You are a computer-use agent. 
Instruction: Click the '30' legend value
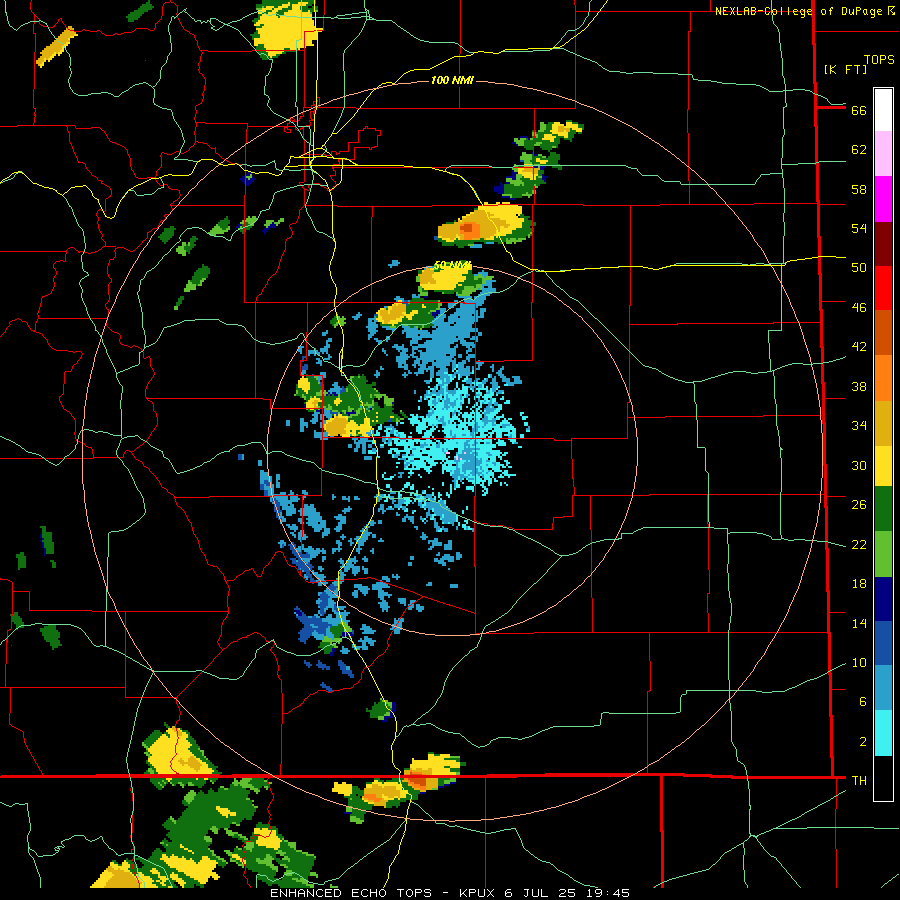tap(859, 465)
